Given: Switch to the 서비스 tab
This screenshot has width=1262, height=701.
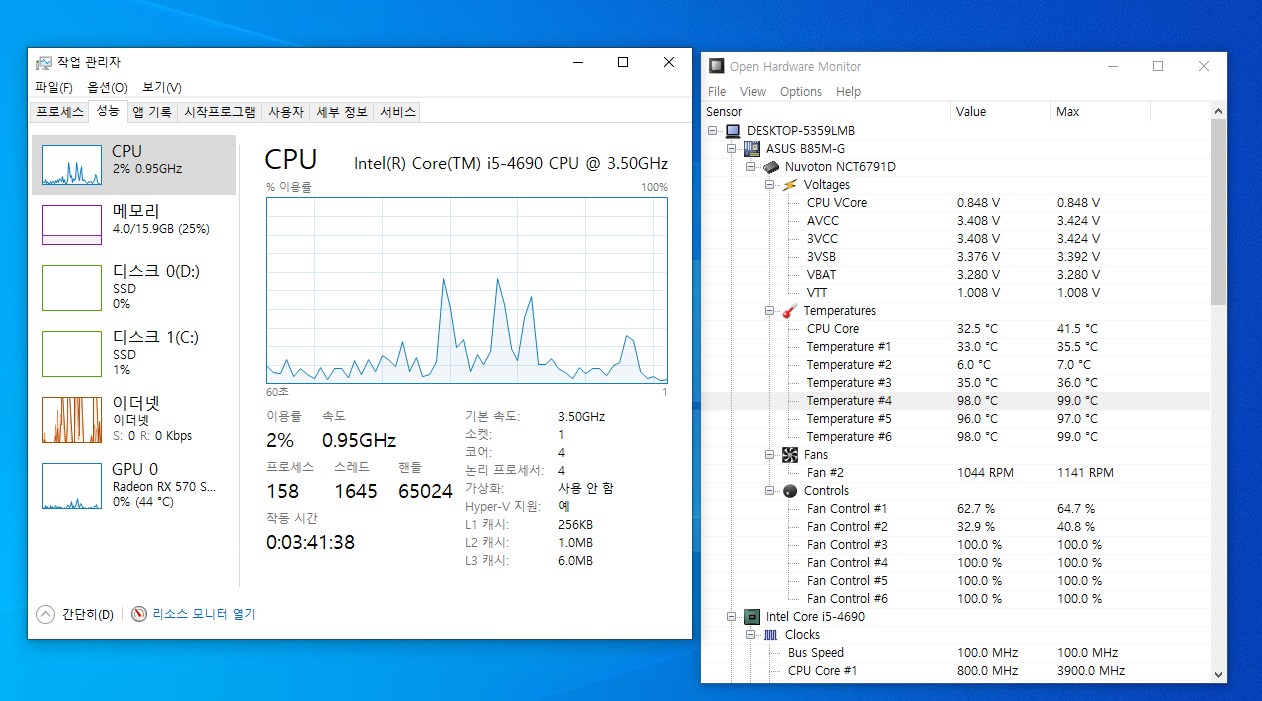Looking at the screenshot, I should pos(397,112).
